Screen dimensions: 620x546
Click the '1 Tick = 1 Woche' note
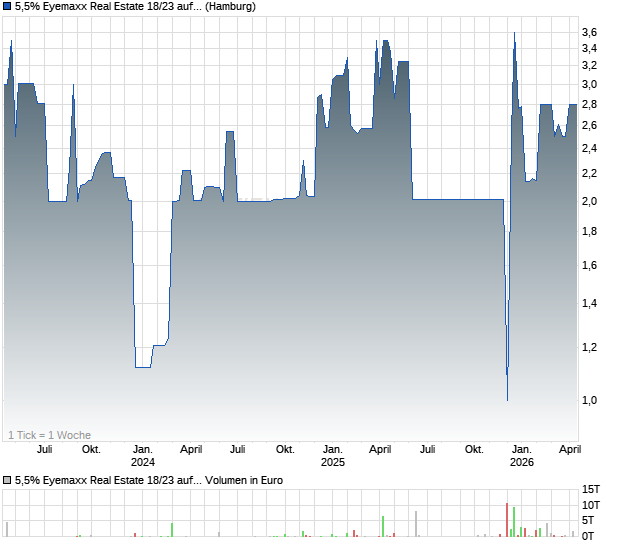tap(49, 435)
